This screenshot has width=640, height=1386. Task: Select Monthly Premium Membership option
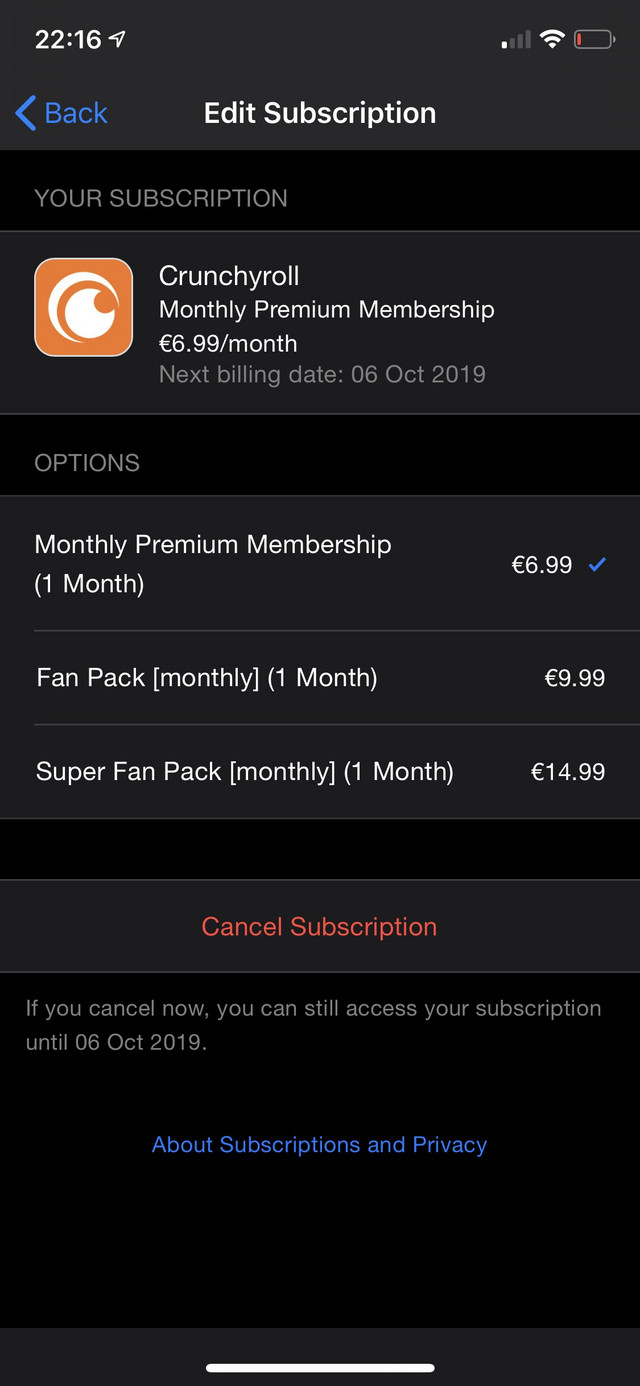[213, 564]
